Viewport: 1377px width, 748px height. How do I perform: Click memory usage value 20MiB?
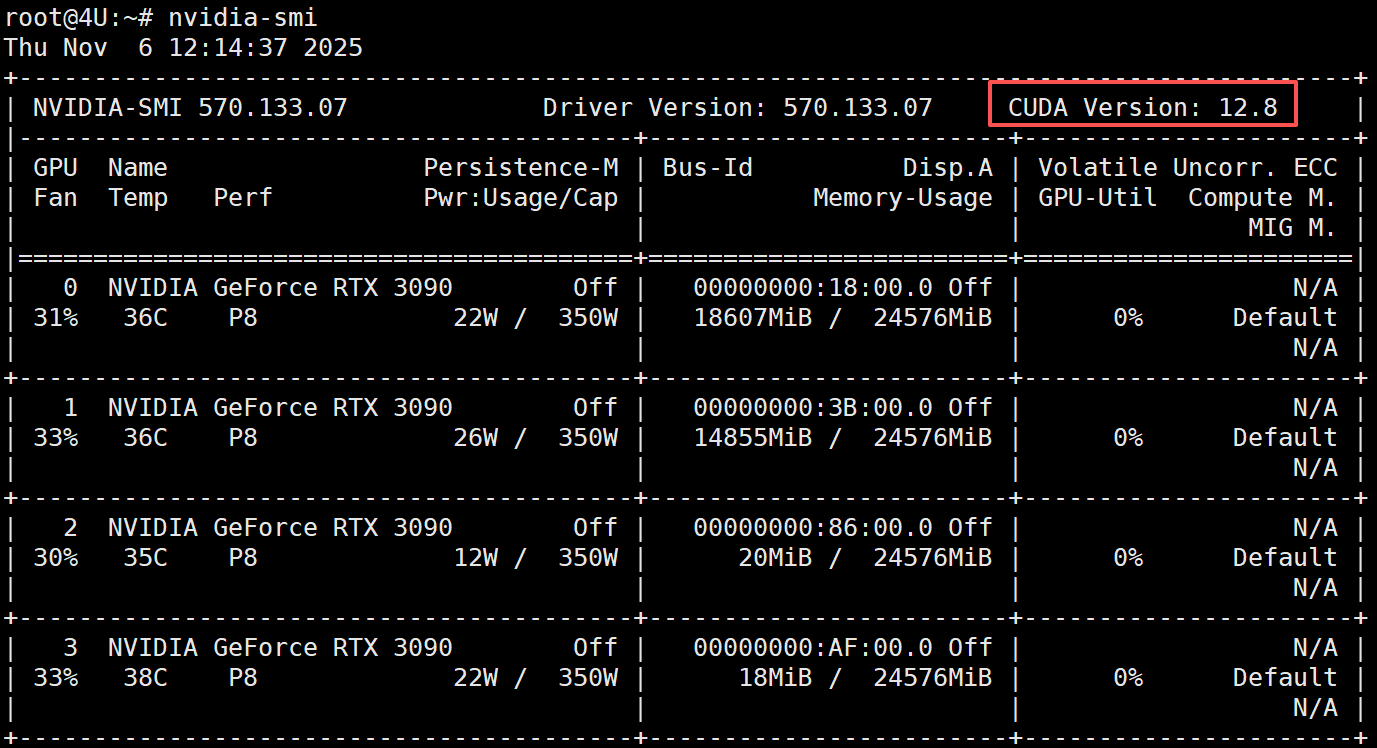[776, 557]
